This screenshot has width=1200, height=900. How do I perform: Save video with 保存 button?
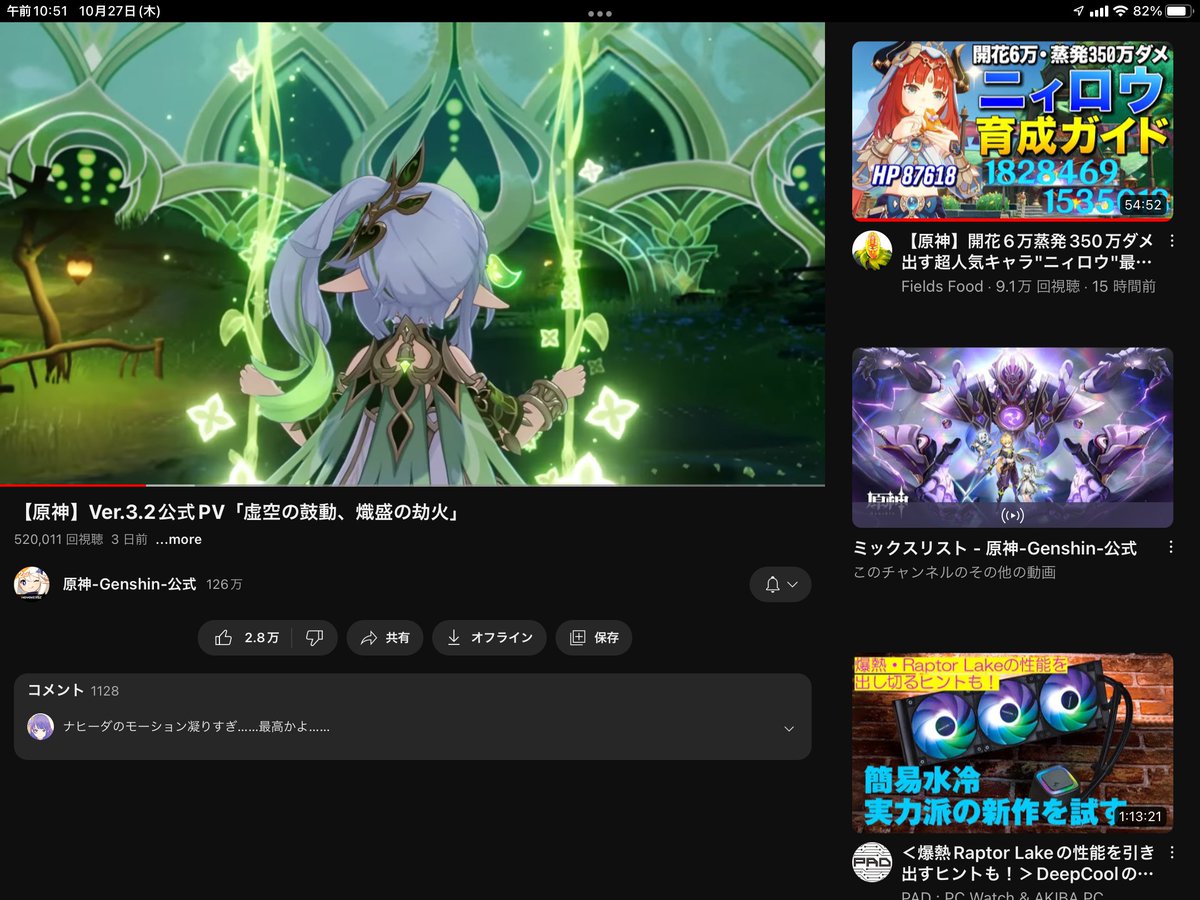(x=594, y=638)
